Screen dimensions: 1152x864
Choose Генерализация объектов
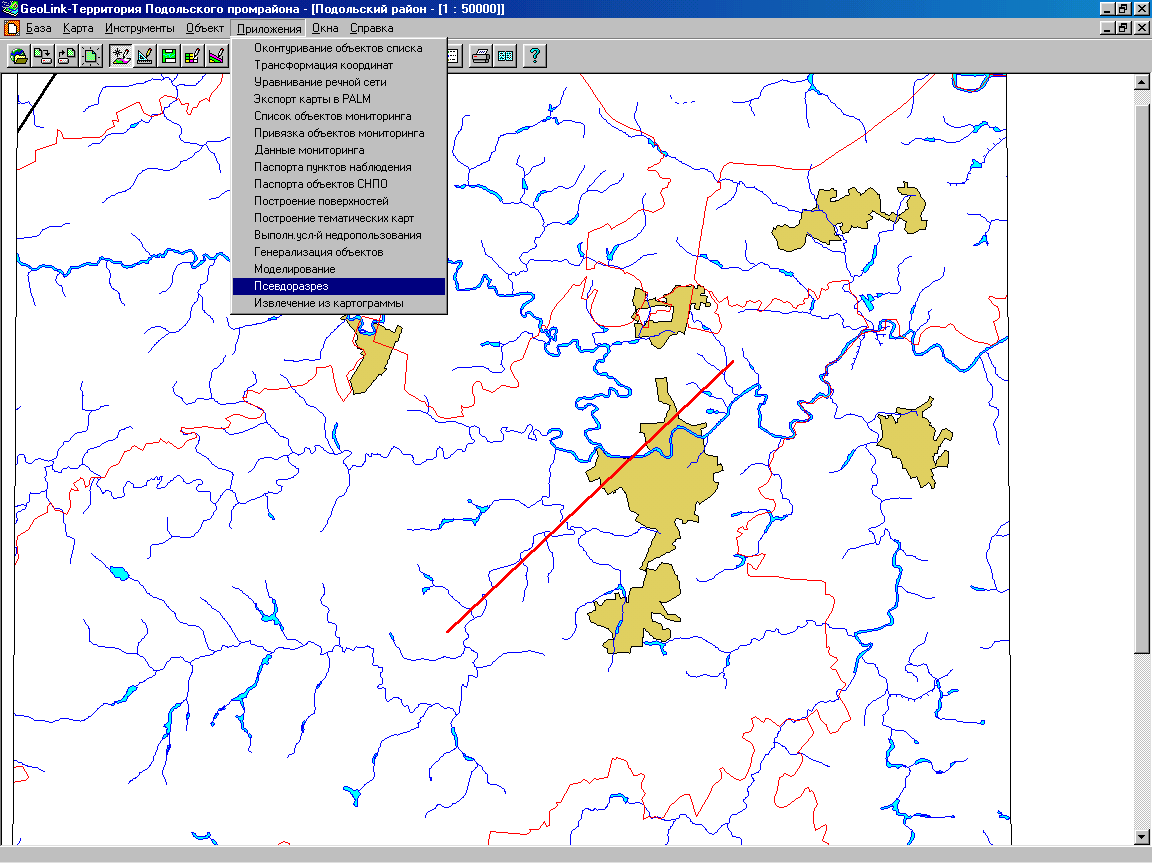(339, 252)
